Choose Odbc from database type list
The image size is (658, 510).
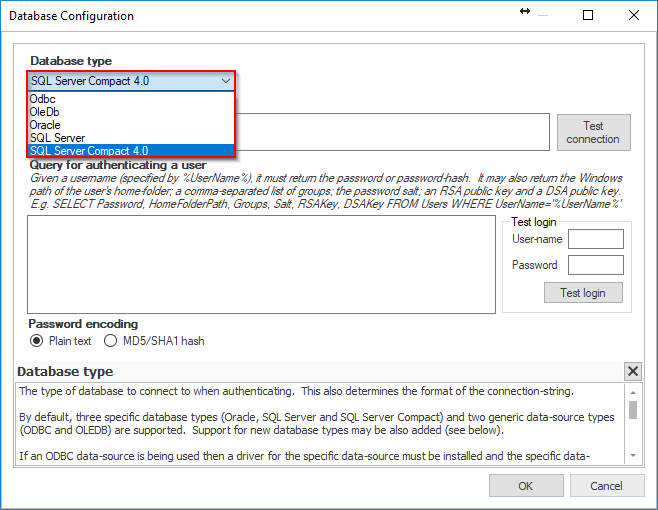(43, 99)
